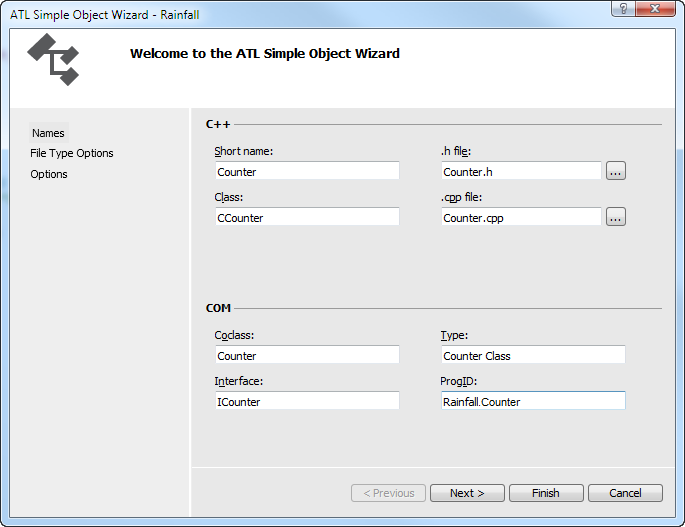Open wizard help with the question-mark button
Image resolution: width=685 pixels, height=527 pixels.
[x=623, y=8]
